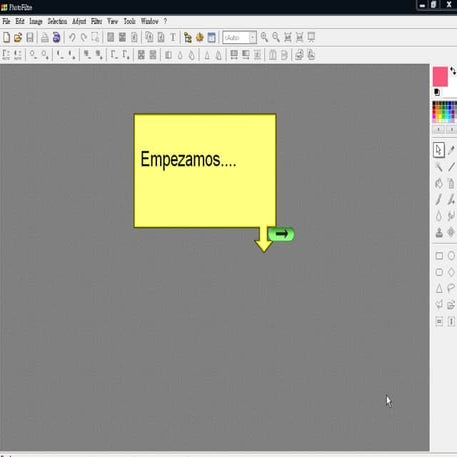Toggle the rectangle selection shape
457x457 pixels.
coord(439,256)
